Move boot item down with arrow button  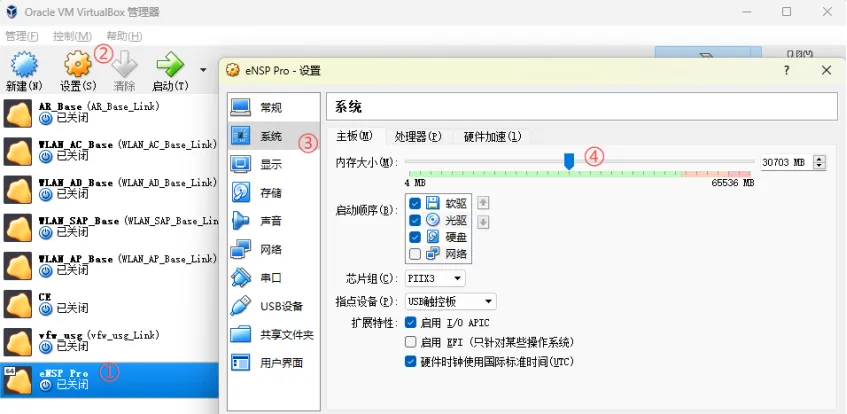(483, 222)
